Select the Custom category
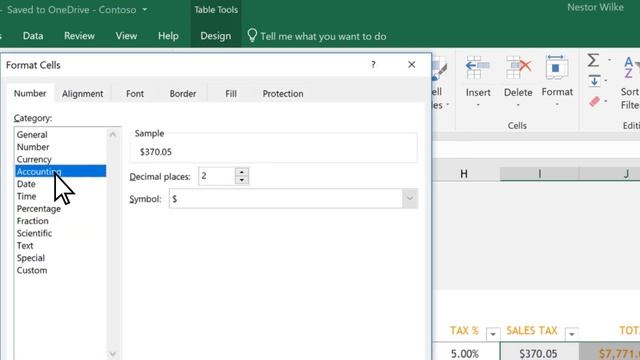640x360 pixels. tap(60, 270)
